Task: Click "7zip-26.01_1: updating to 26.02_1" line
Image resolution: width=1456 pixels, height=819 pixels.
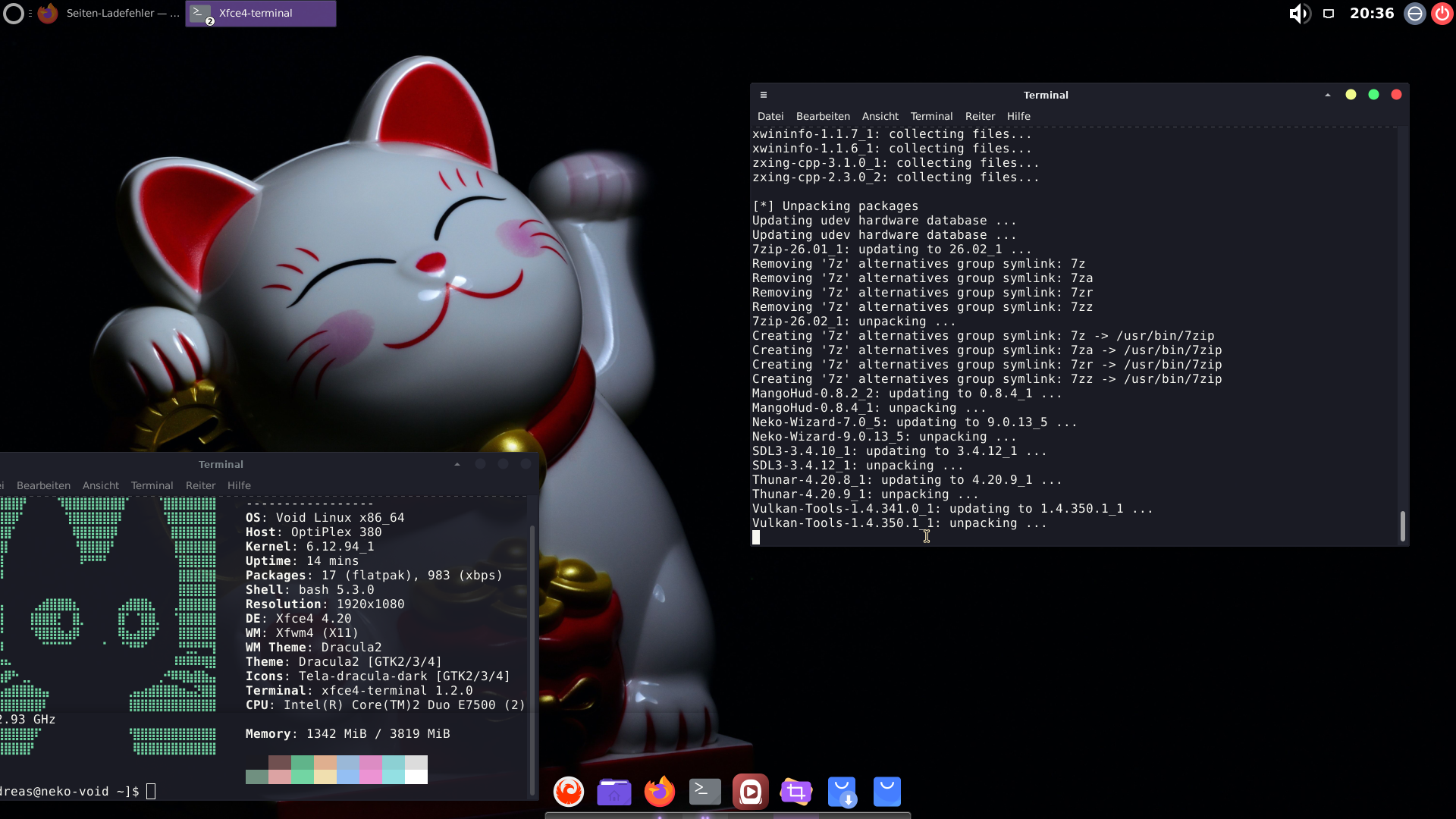Action: (892, 249)
